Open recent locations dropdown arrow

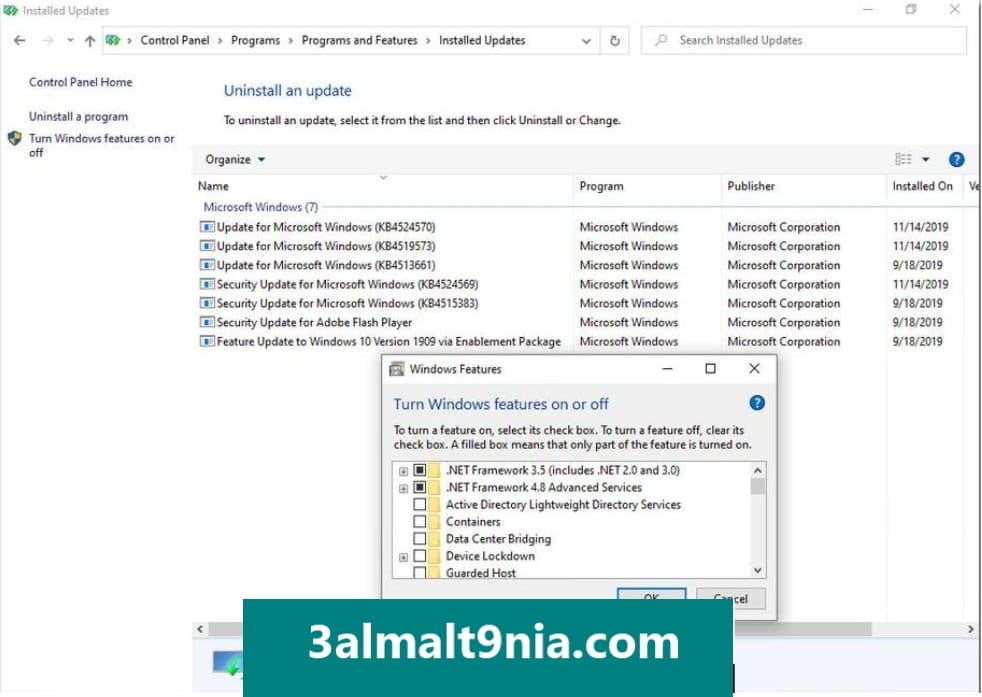[x=70, y=41]
